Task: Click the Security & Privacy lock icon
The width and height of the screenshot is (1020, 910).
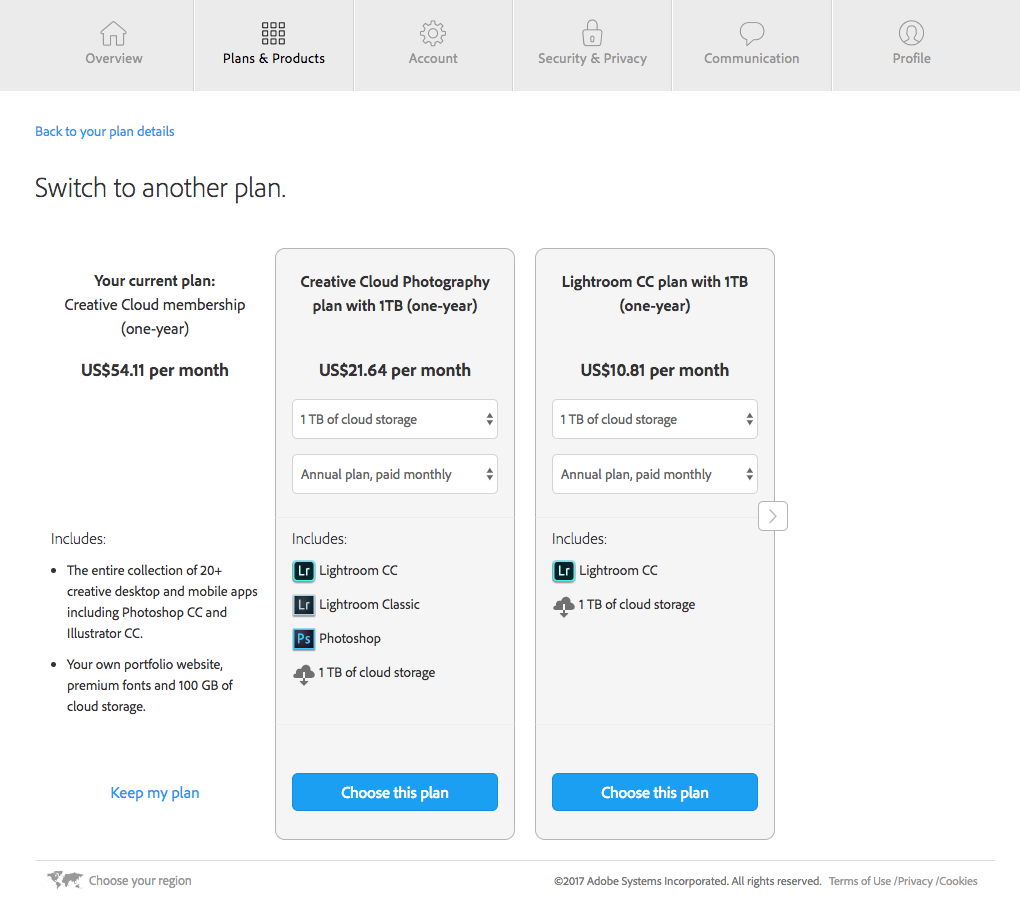Action: click(x=592, y=33)
